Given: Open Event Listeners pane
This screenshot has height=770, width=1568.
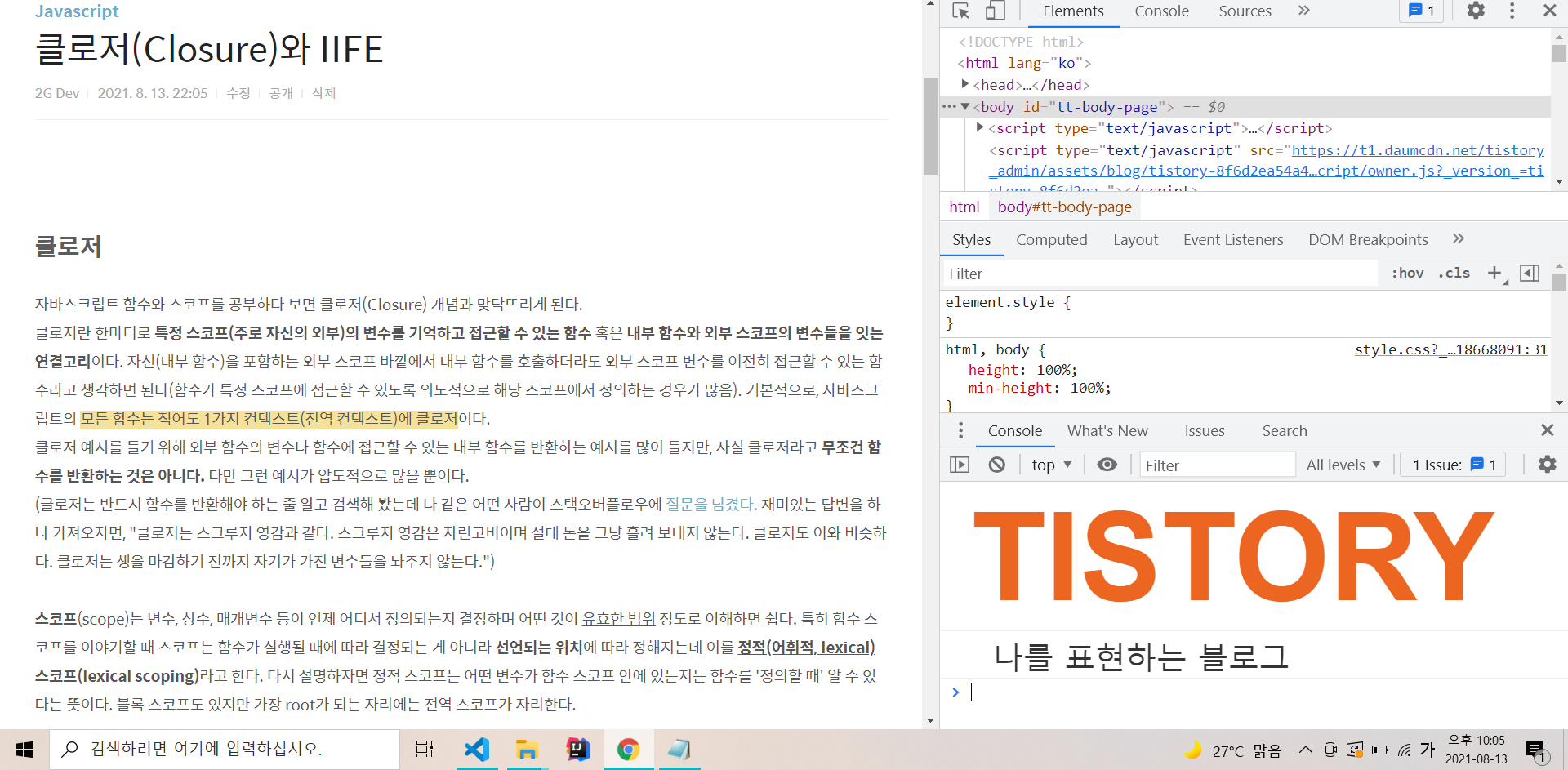Looking at the screenshot, I should tap(1233, 240).
